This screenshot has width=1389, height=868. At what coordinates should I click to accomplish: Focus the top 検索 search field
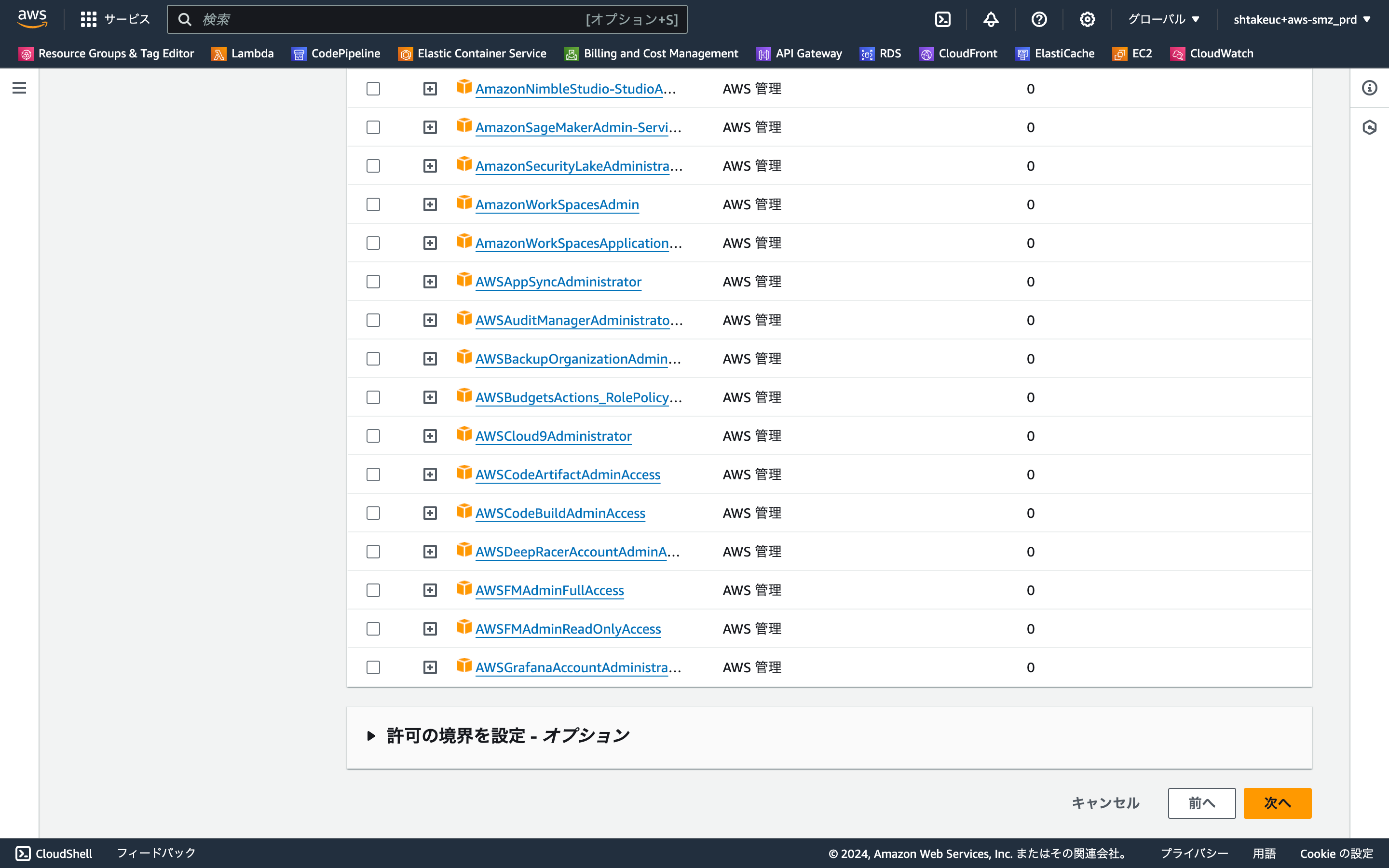427,19
